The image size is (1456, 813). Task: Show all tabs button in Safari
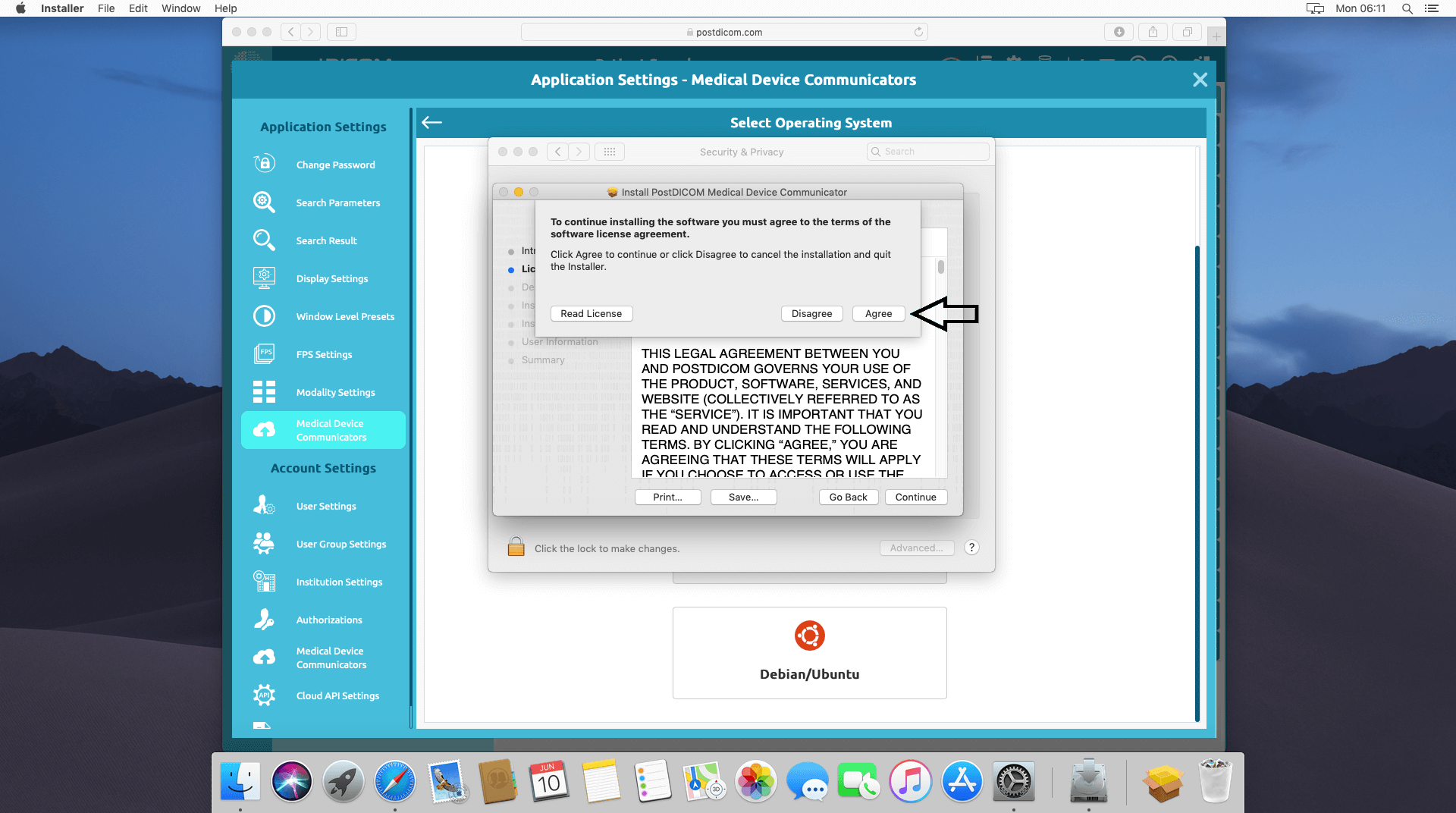1187,32
